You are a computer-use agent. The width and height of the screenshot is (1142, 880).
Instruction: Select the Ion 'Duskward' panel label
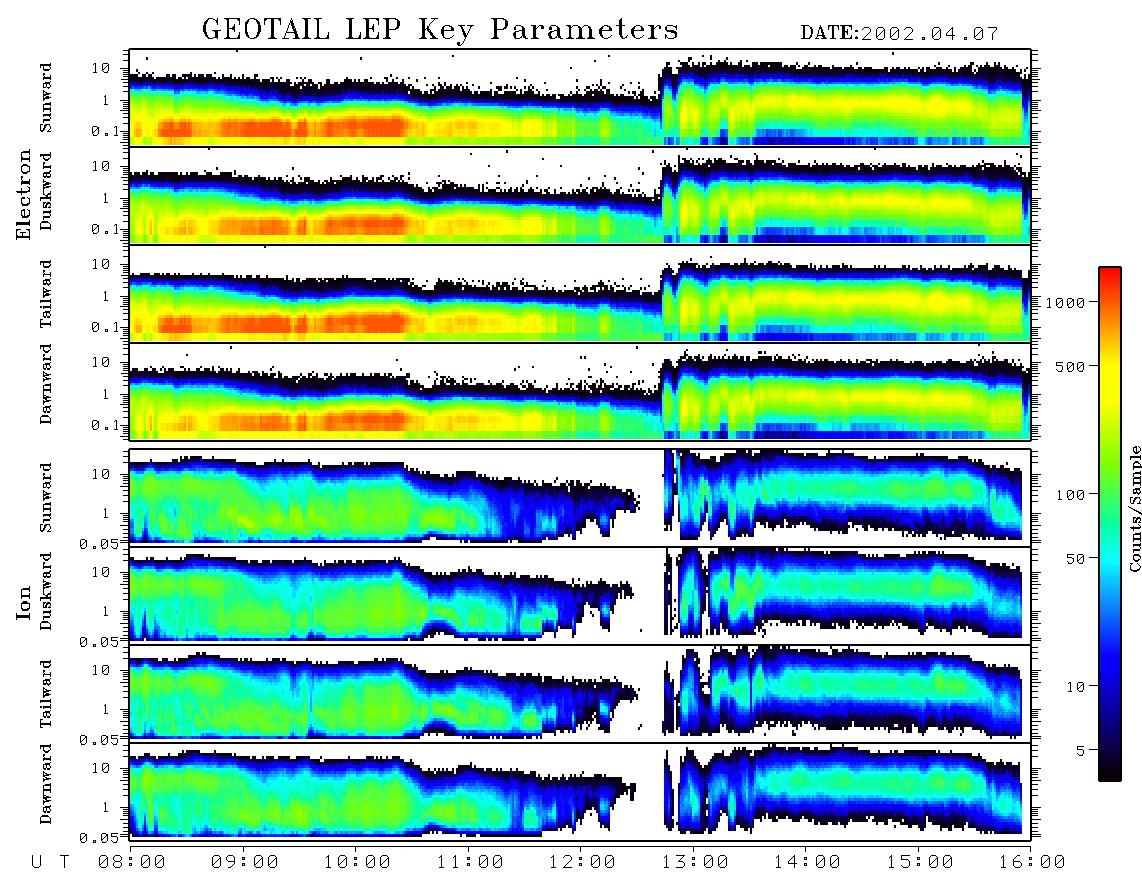pyautogui.click(x=46, y=591)
